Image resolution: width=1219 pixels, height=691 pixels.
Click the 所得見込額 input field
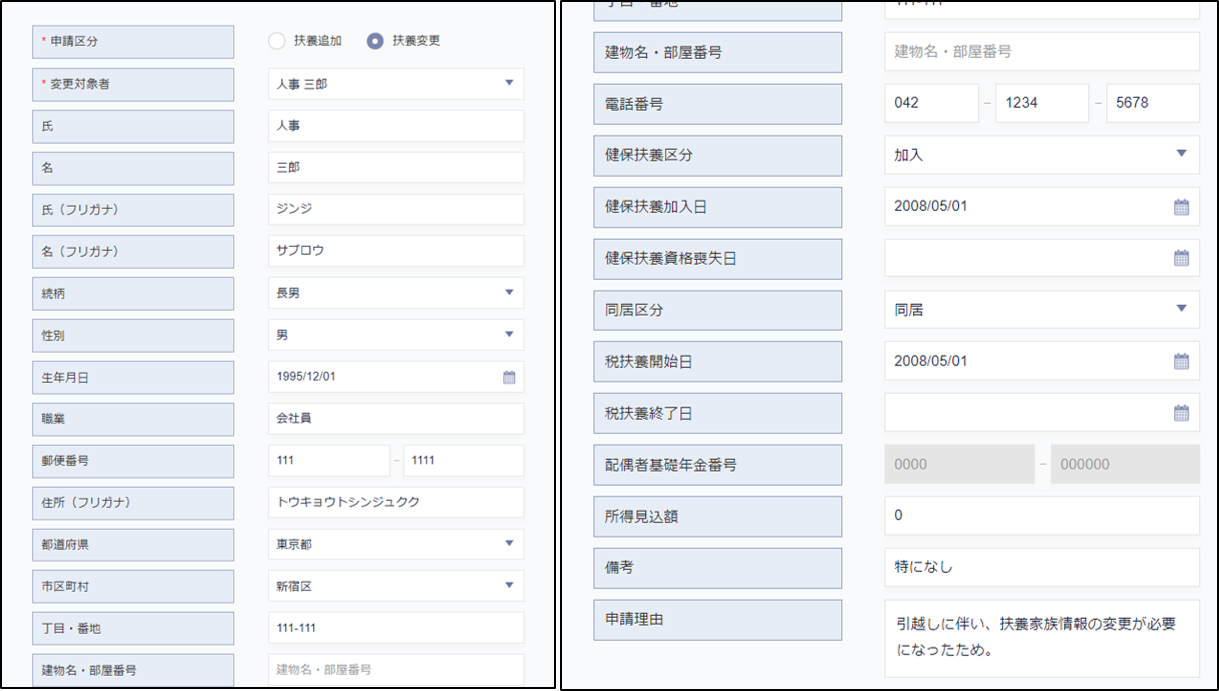pos(1041,516)
